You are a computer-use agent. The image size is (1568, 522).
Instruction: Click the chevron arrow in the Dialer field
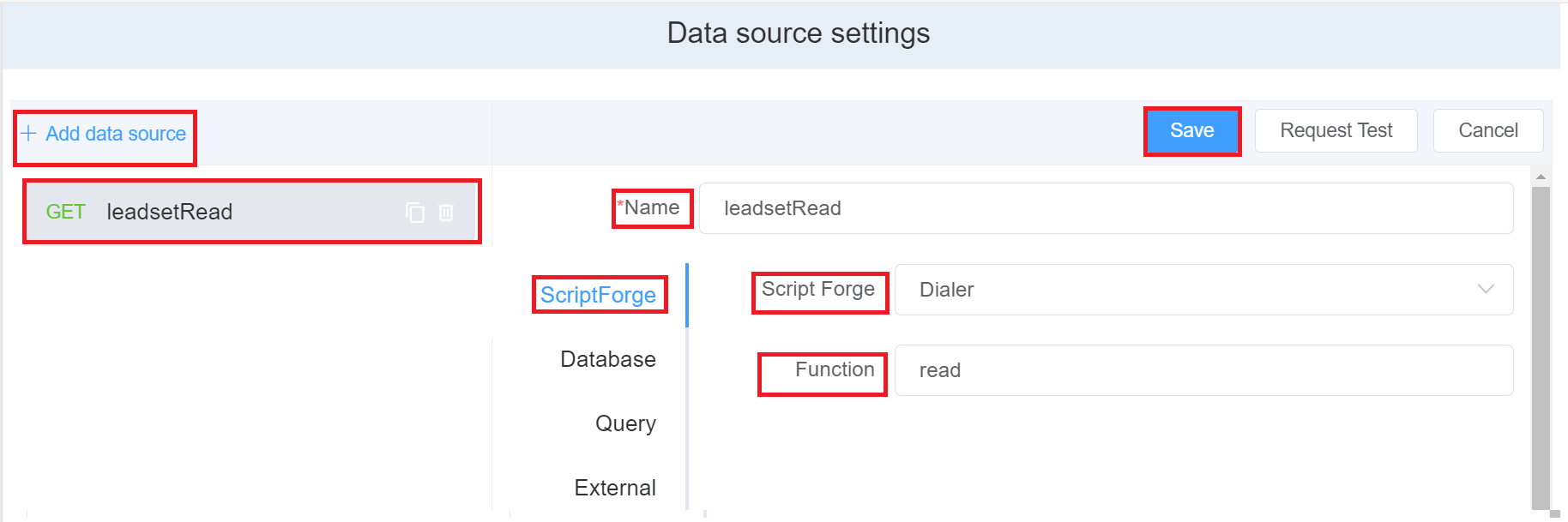click(1486, 290)
